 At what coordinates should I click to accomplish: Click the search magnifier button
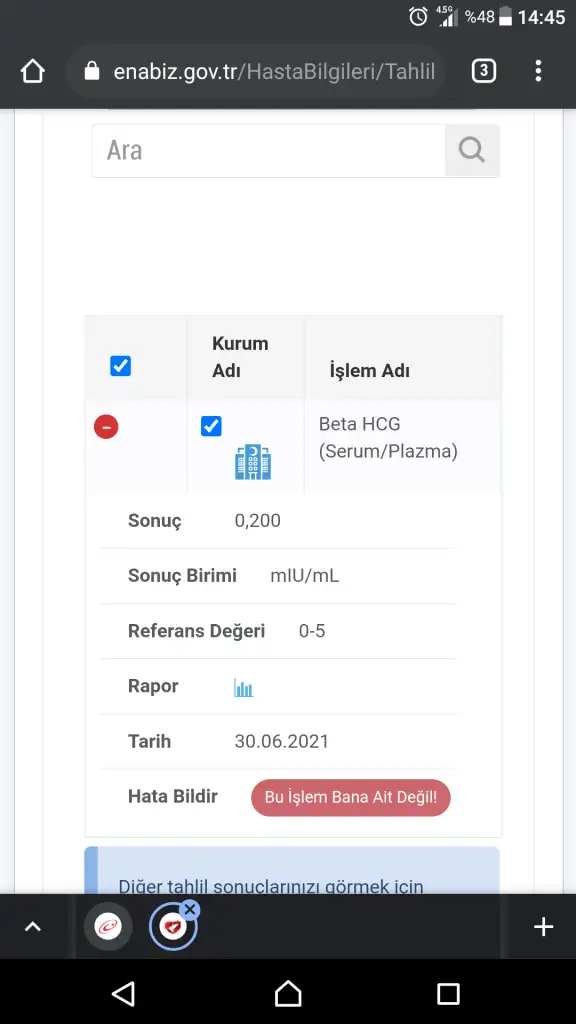472,150
